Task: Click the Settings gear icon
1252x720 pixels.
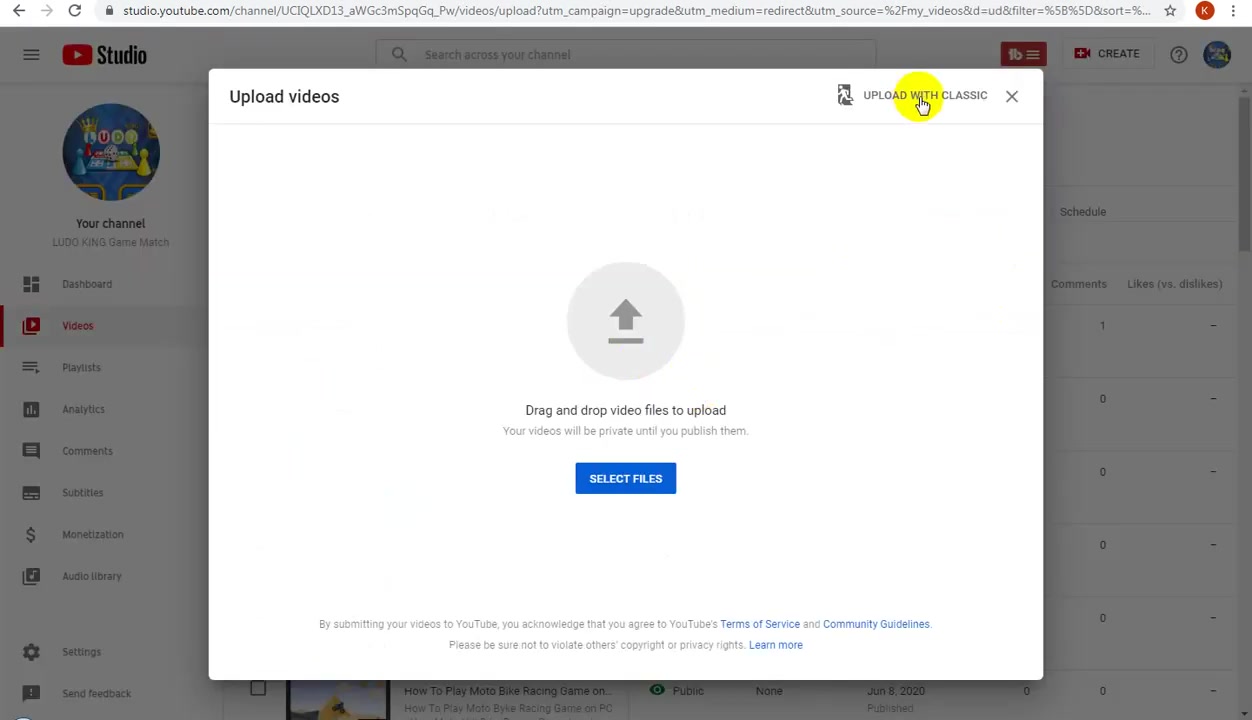Action: (31, 652)
